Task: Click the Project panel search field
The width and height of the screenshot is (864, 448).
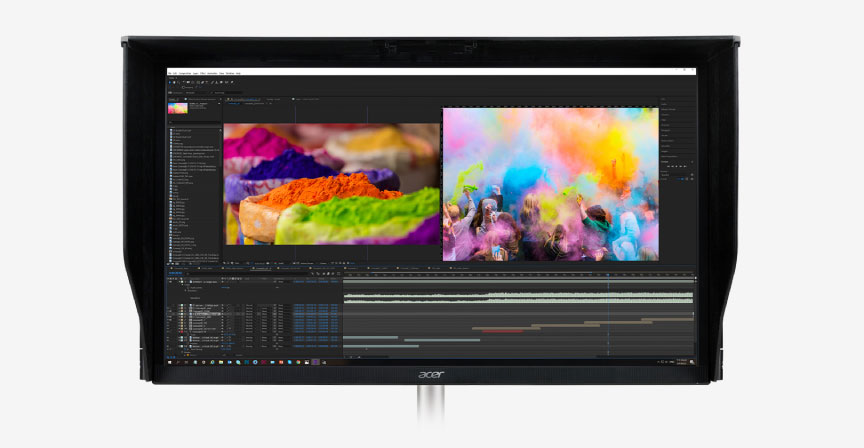Action: pos(194,122)
